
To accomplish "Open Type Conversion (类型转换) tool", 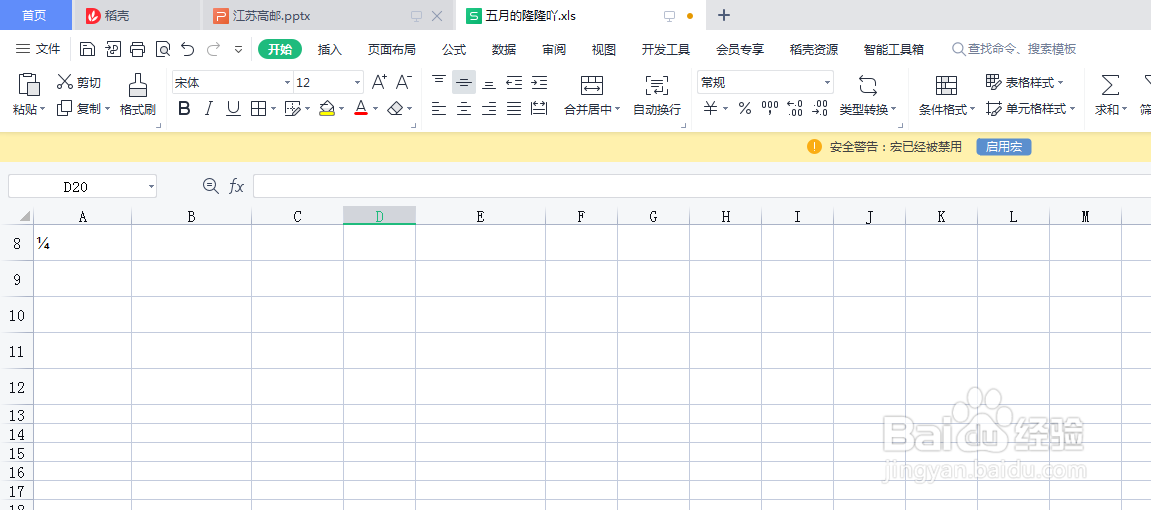I will pyautogui.click(x=868, y=95).
